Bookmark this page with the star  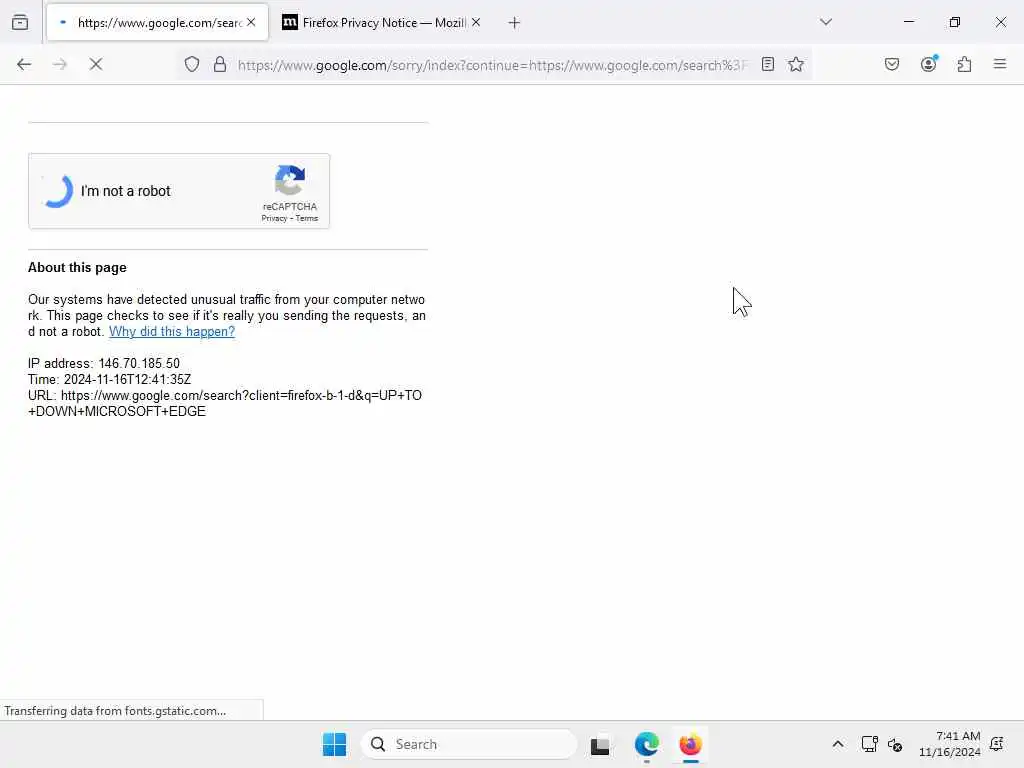(x=795, y=64)
